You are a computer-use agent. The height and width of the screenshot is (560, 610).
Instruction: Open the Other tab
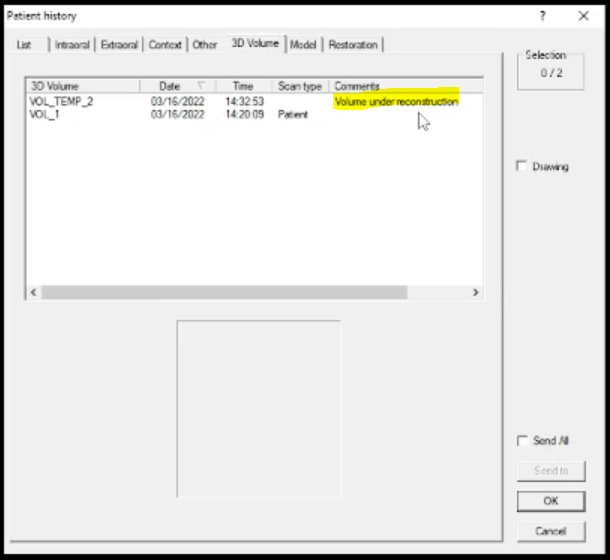pos(205,45)
